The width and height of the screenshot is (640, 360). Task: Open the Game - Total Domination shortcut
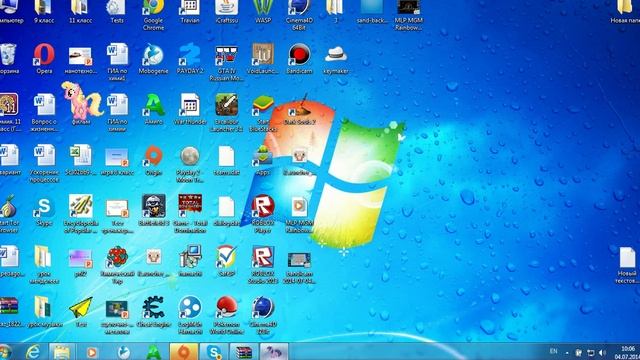point(190,214)
